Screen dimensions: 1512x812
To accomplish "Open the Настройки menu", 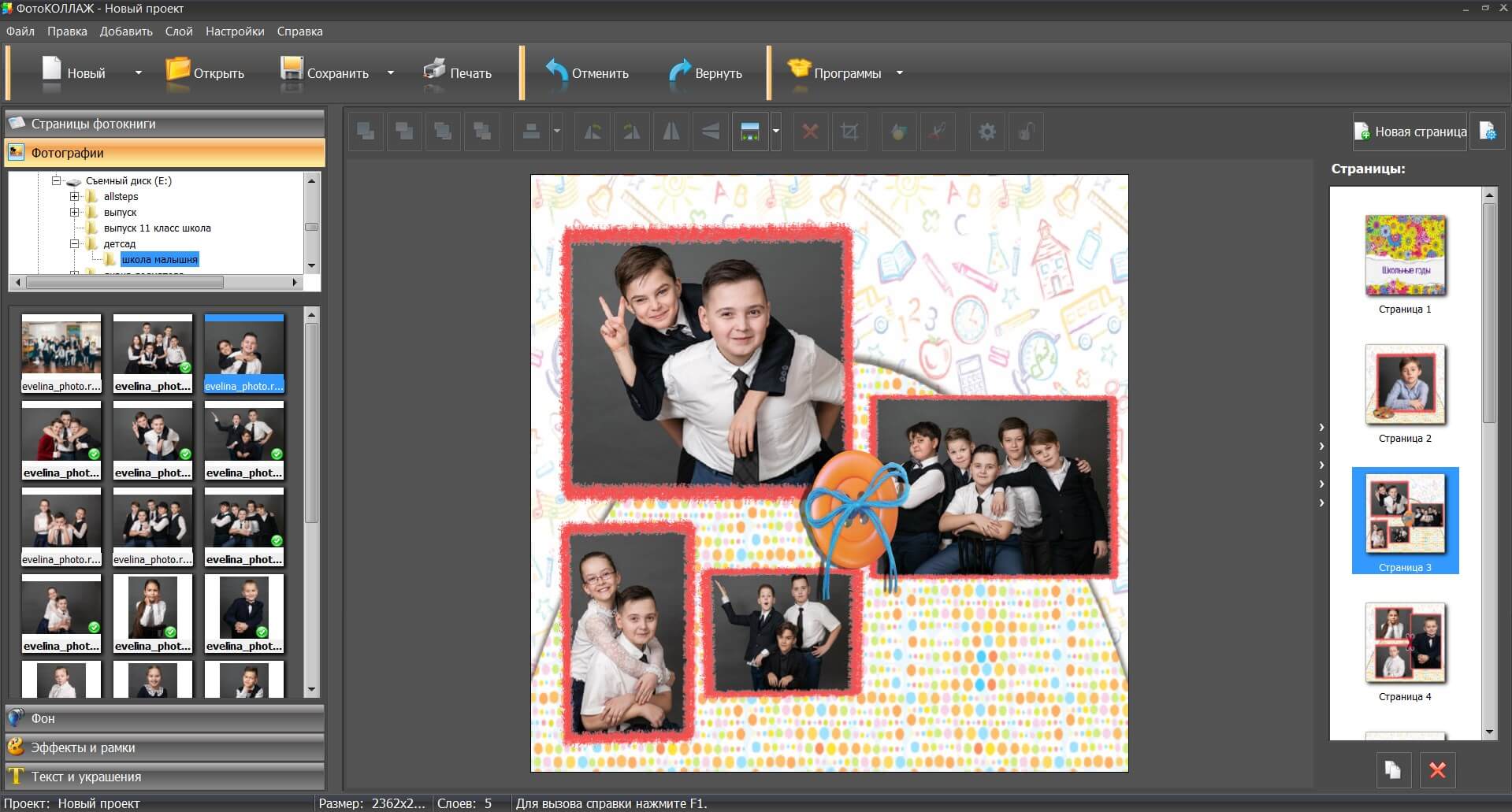I will pos(235,32).
